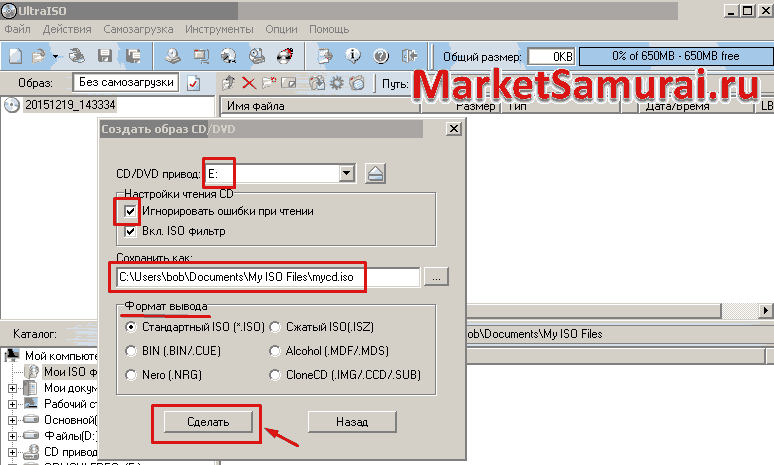Click the Rename icon in image toolbar
Screen dimensions: 774x465
[x=288, y=83]
